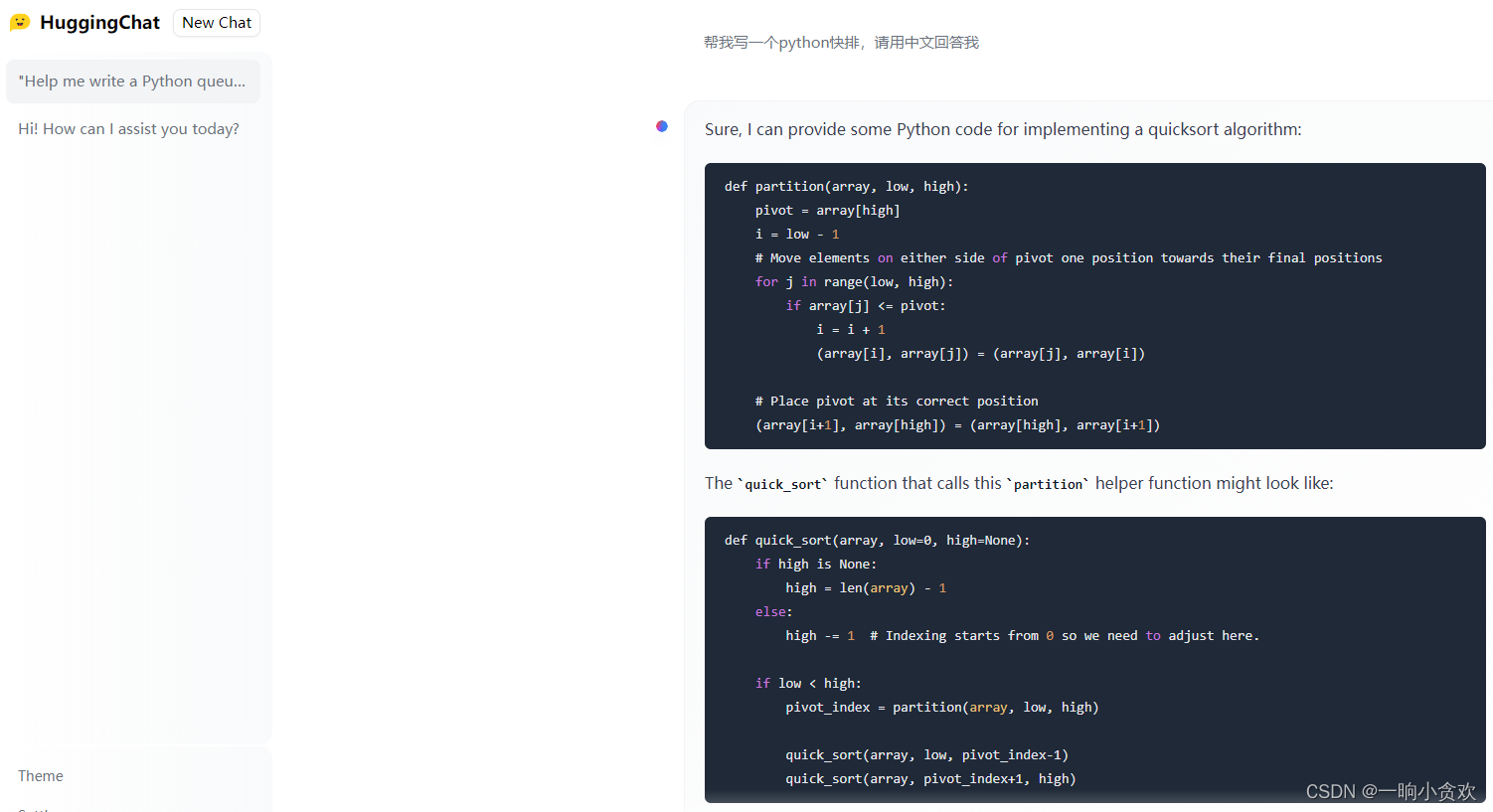Click the line "def quick_sort(array, low=0, high=None):"
The image size is (1493, 812).
(x=878, y=540)
